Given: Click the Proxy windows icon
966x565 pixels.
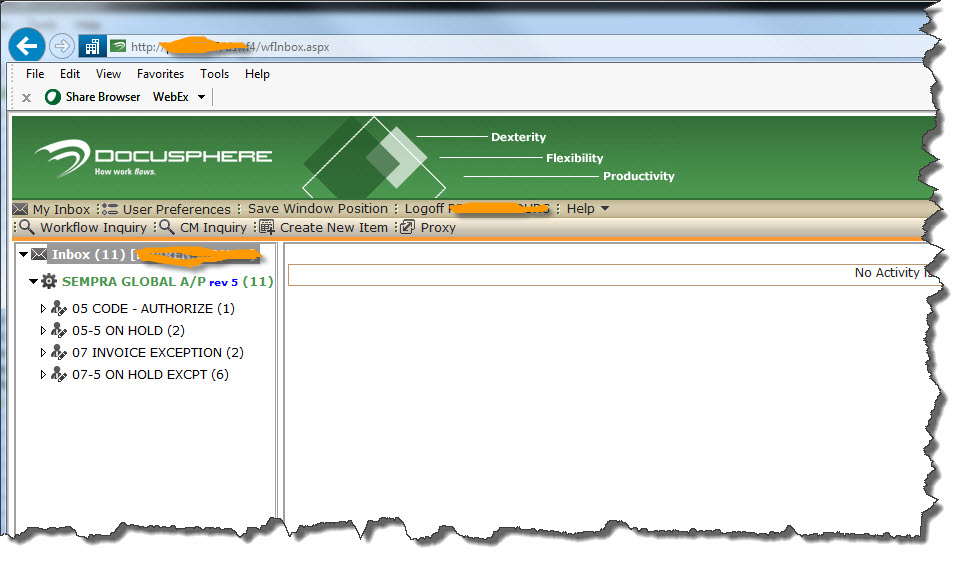Looking at the screenshot, I should coord(407,227).
